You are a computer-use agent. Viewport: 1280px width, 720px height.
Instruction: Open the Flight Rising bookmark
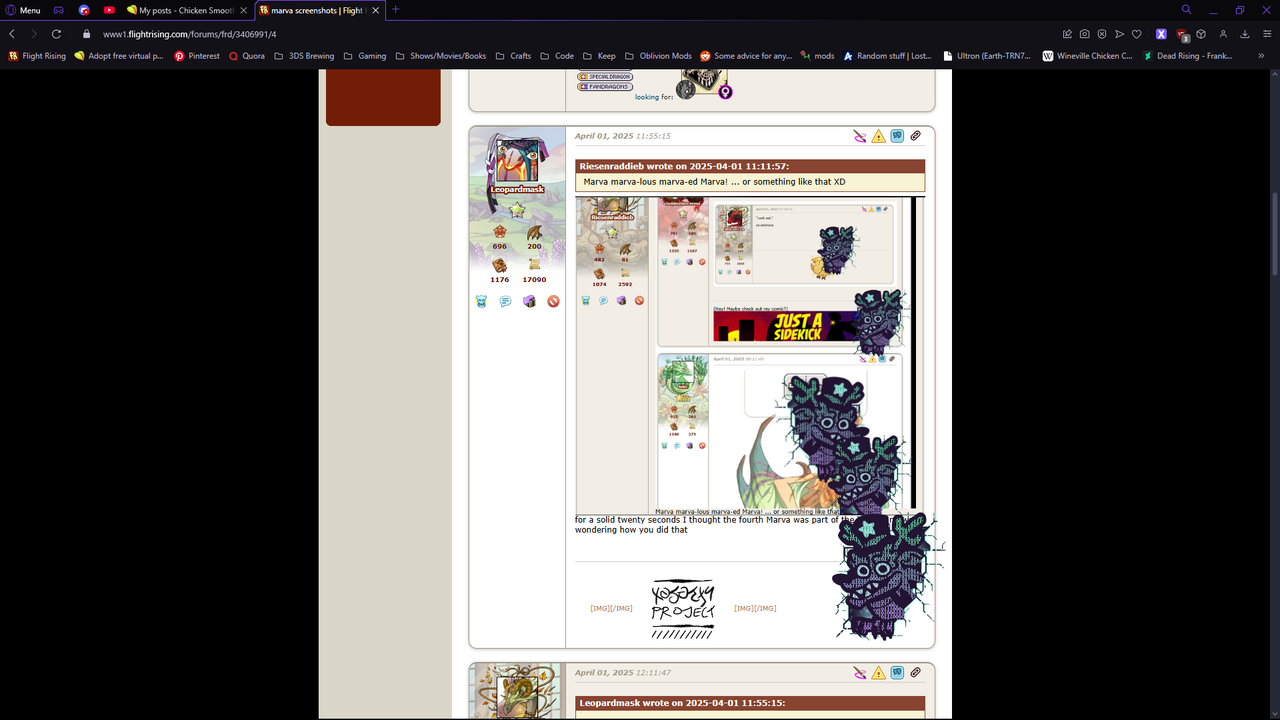[37, 56]
